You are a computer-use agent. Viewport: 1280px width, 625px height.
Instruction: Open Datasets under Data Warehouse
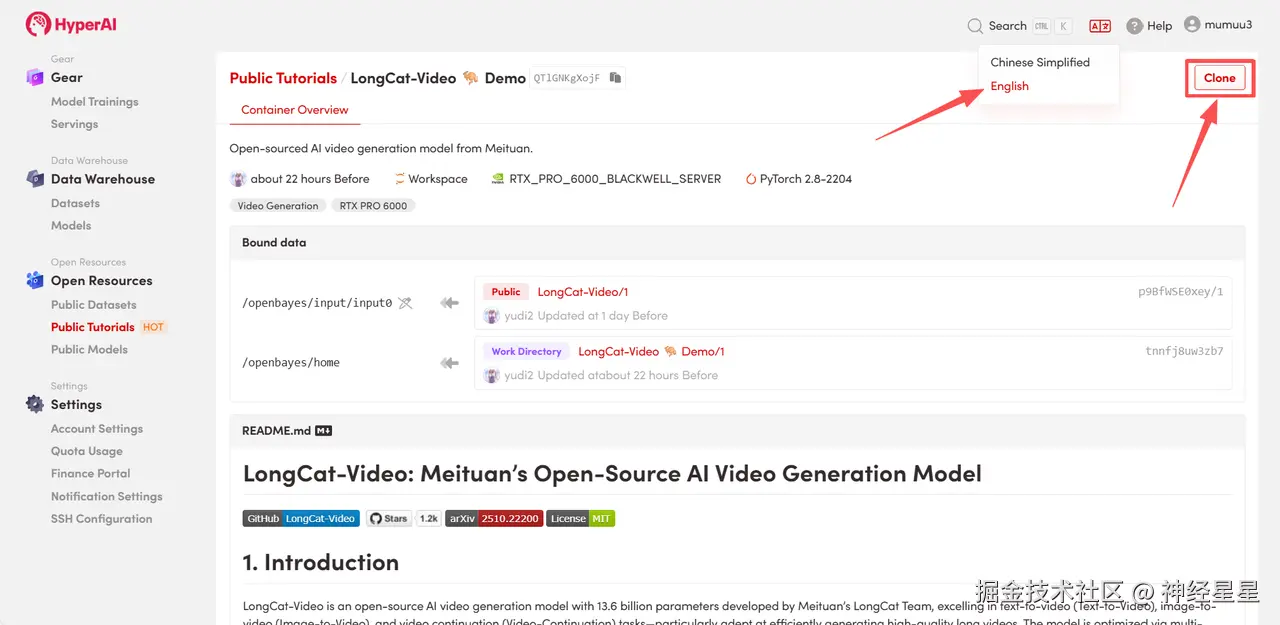click(x=76, y=203)
